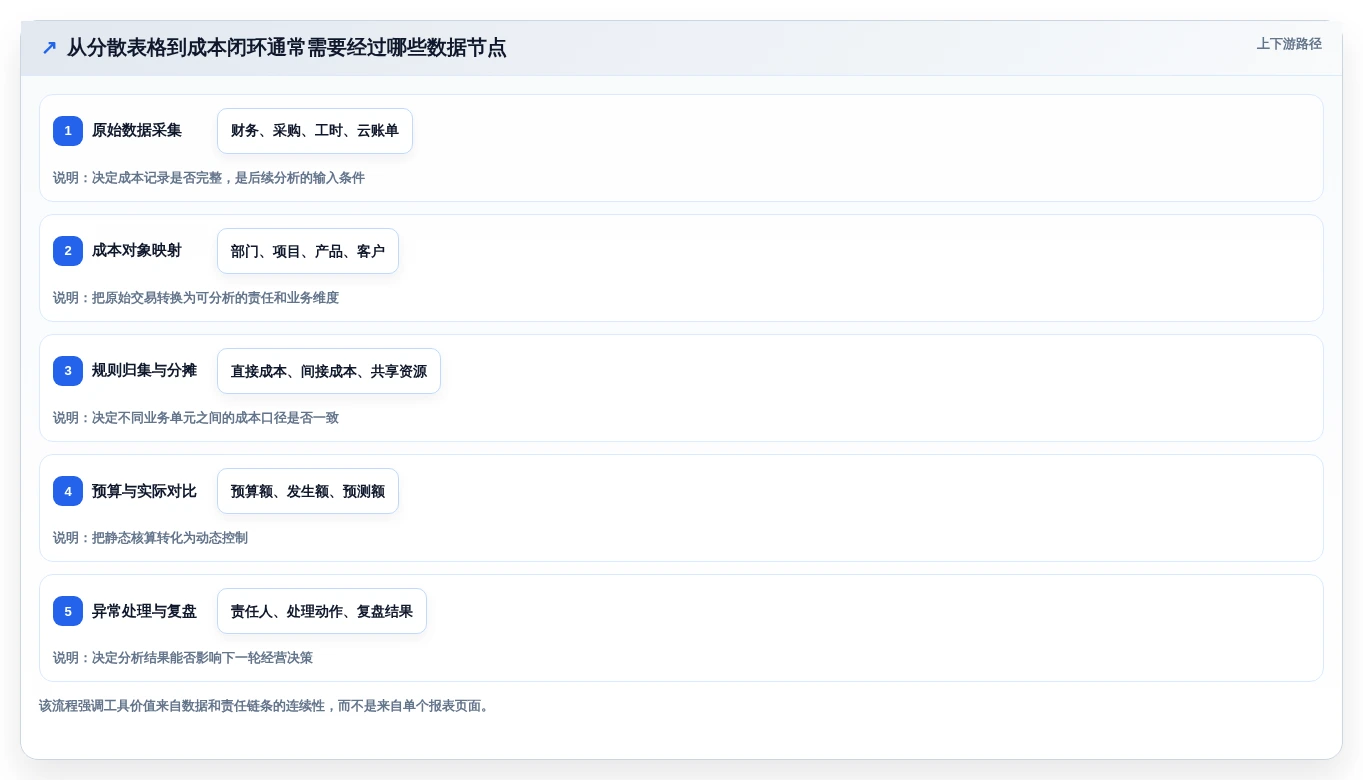Click the note 决定分析结果能否影响下一轮经营决策

(x=183, y=658)
